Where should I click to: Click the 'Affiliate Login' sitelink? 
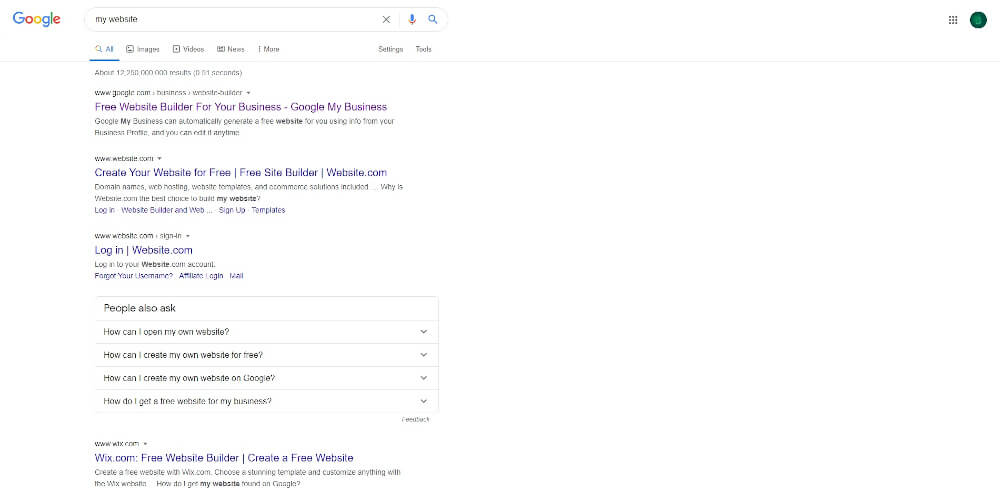201,276
